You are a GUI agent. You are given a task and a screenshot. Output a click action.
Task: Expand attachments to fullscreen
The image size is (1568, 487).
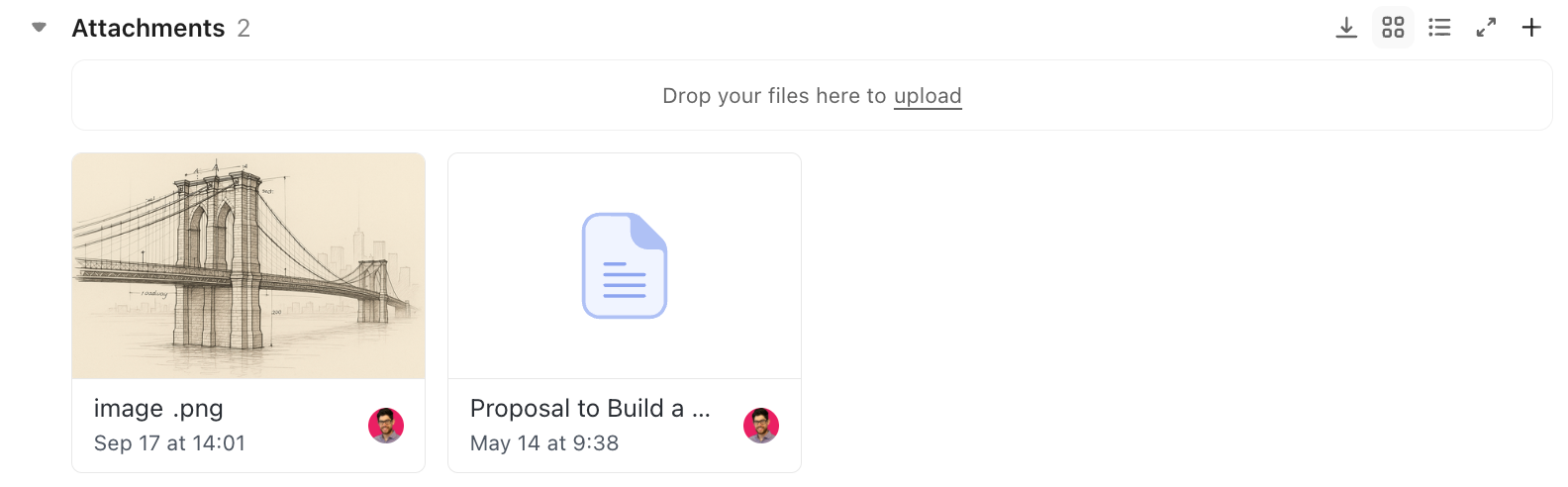(1486, 28)
